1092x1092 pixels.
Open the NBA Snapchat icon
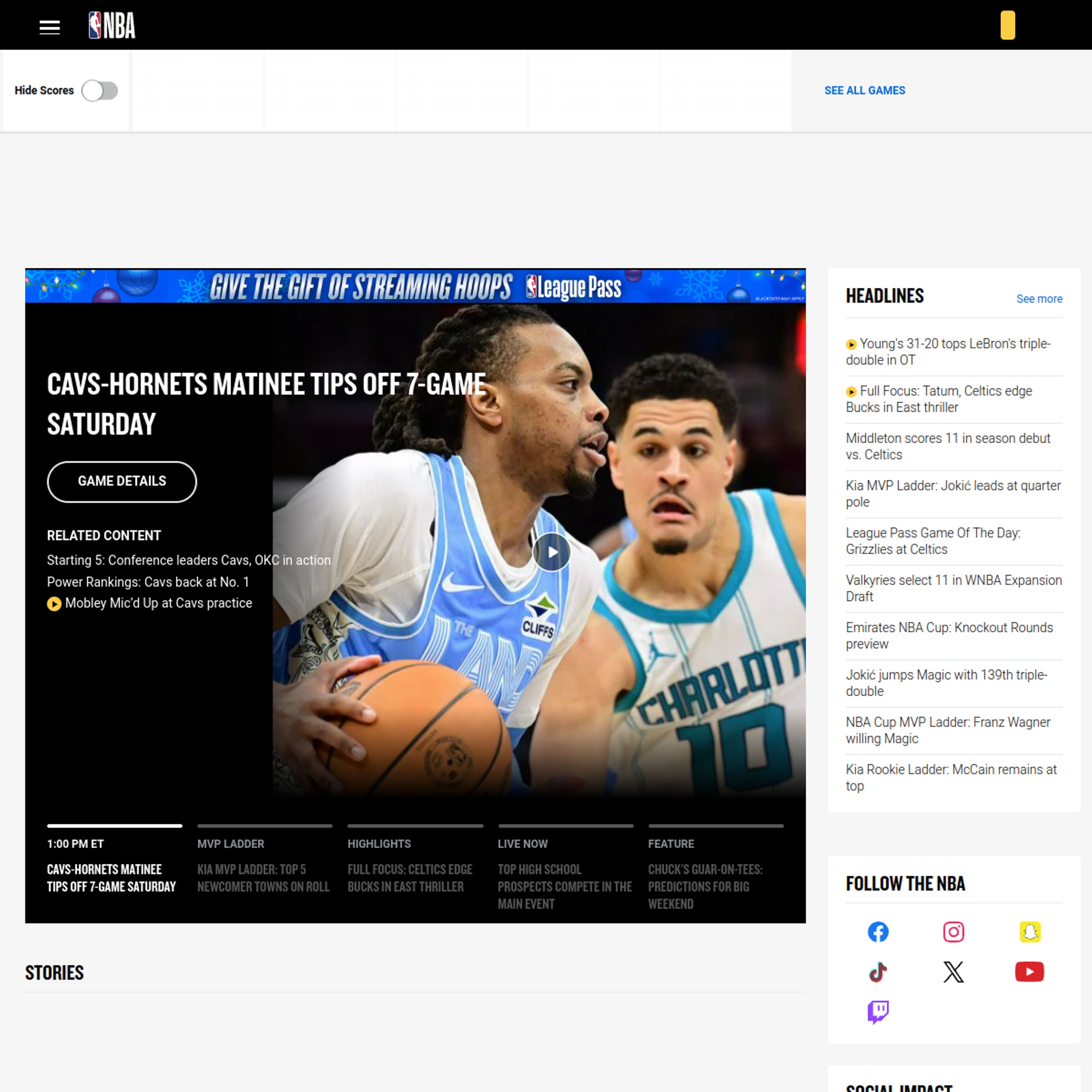click(x=1029, y=932)
